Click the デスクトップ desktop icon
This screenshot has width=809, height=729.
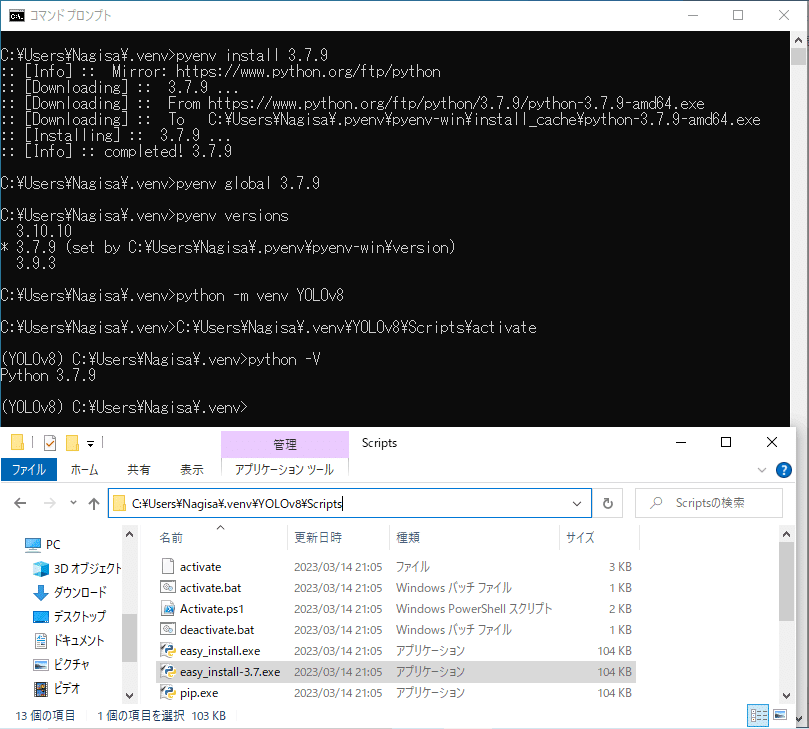(41, 617)
